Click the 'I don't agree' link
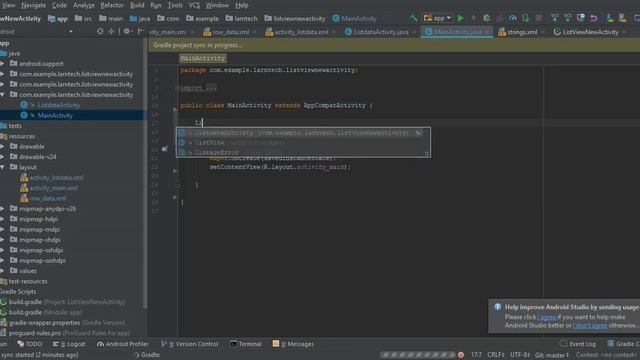 click(x=590, y=325)
